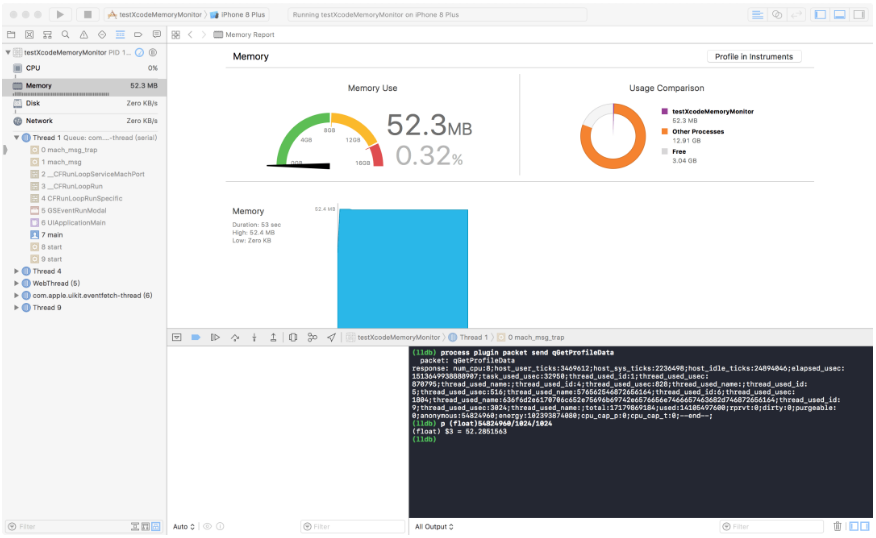
Task: Click the Quick Look eye icon
Action: pos(207,526)
